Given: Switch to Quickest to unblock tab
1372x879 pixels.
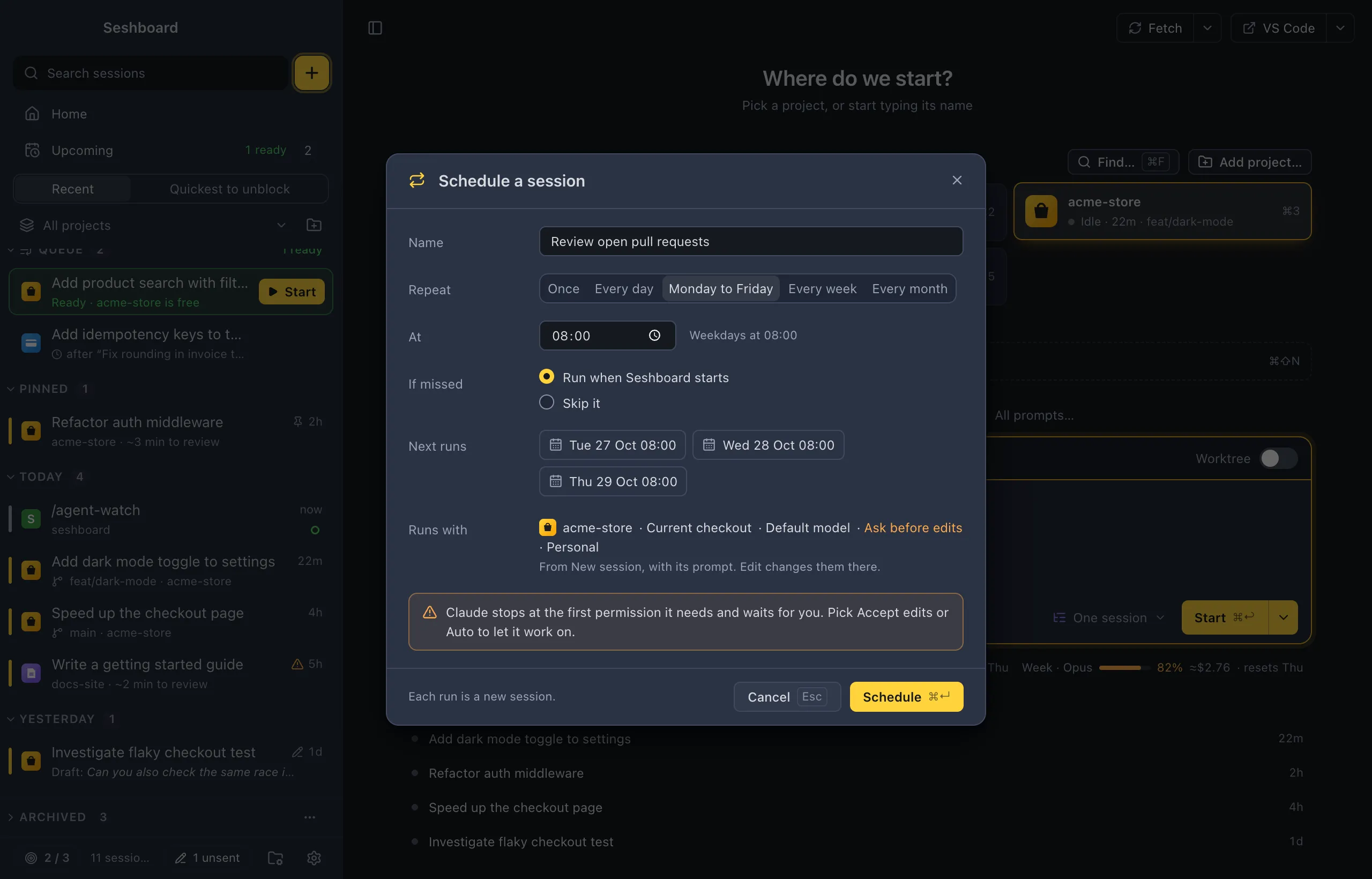Looking at the screenshot, I should tap(229, 189).
